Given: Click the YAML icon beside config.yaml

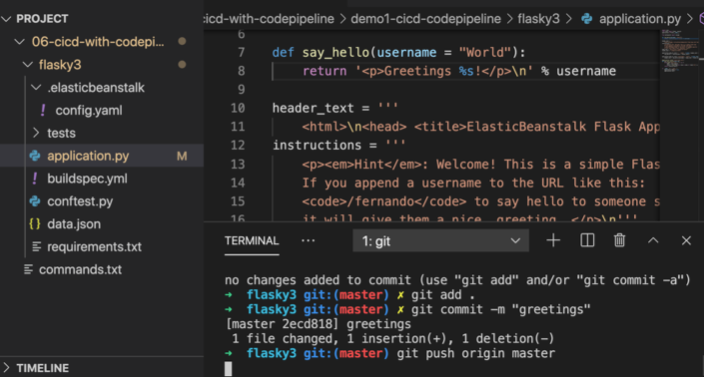Looking at the screenshot, I should click(x=43, y=110).
